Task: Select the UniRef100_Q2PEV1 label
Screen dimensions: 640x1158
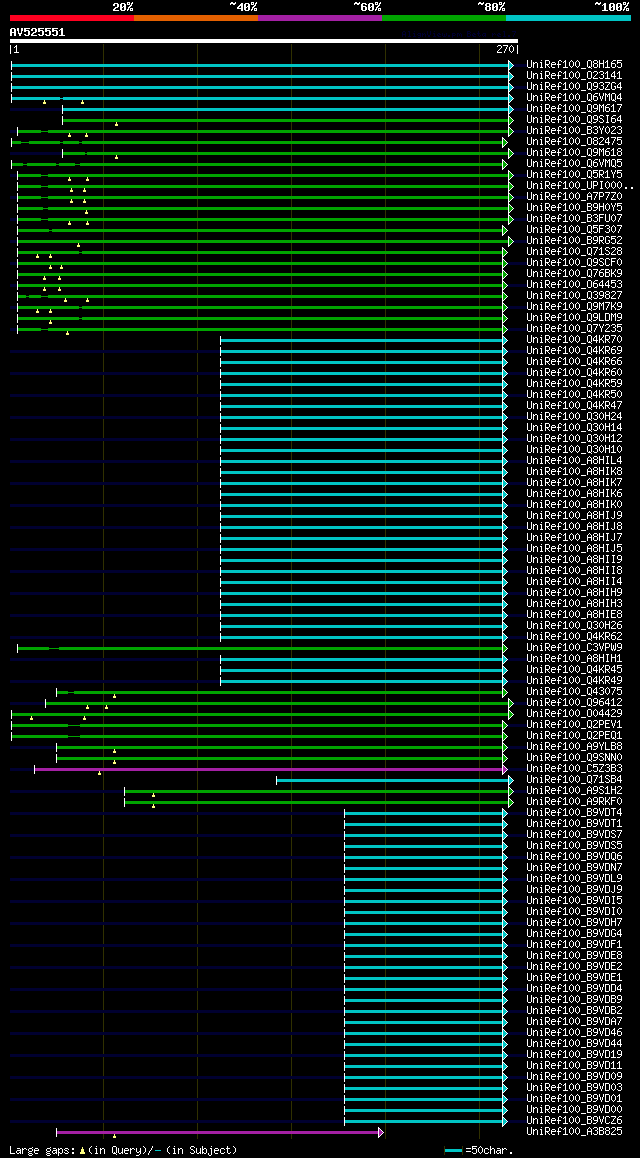Action: point(574,725)
